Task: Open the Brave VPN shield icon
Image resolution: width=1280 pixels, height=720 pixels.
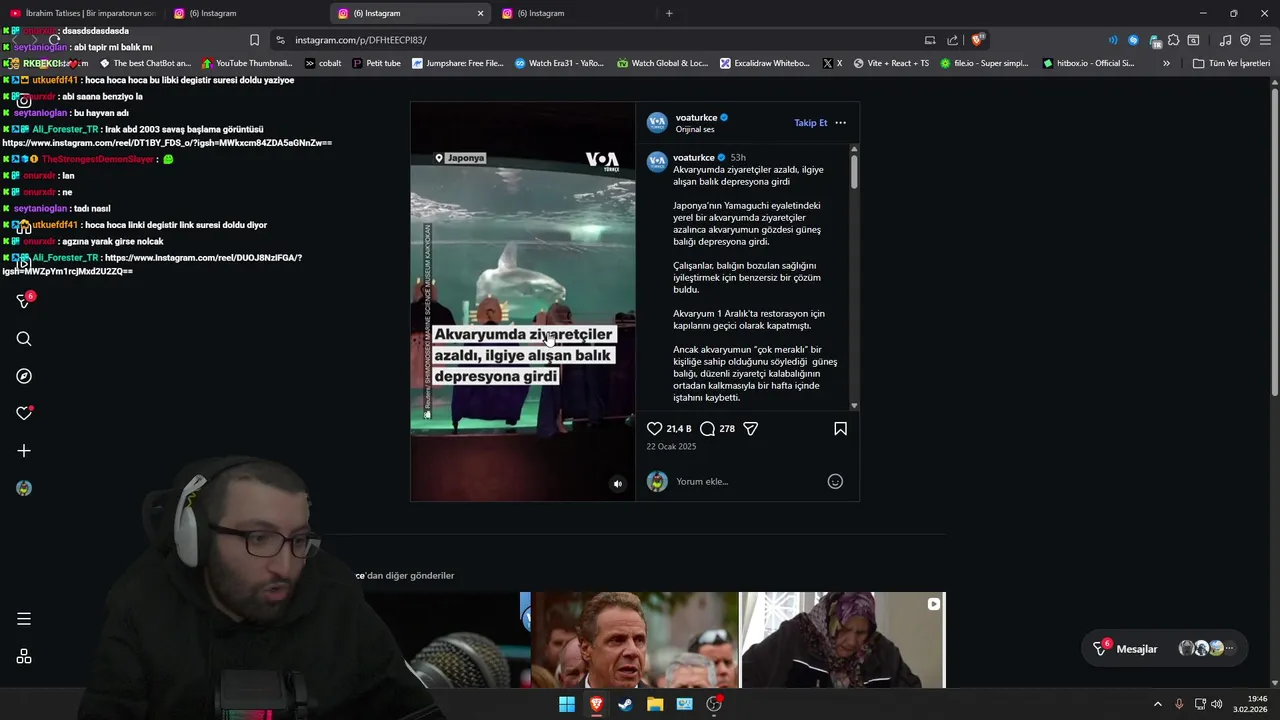Action: pyautogui.click(x=1245, y=40)
